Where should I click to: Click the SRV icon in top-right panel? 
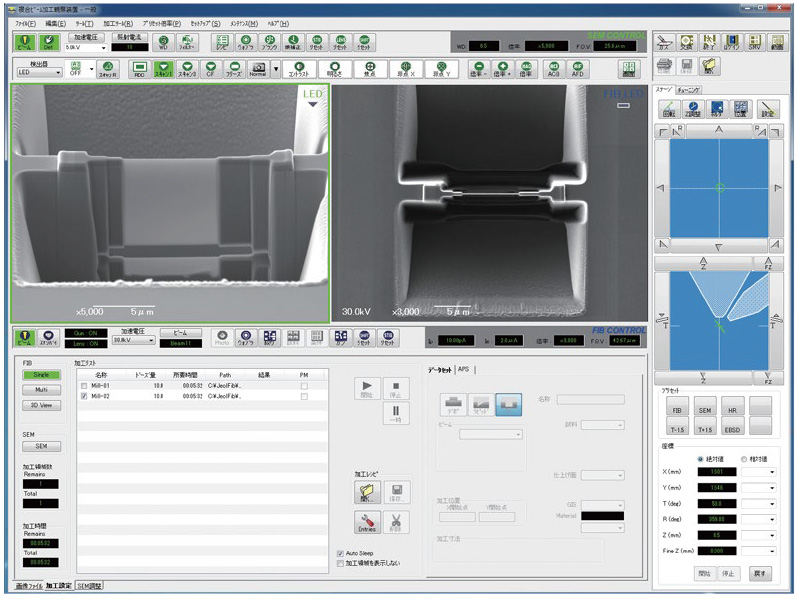pos(755,42)
